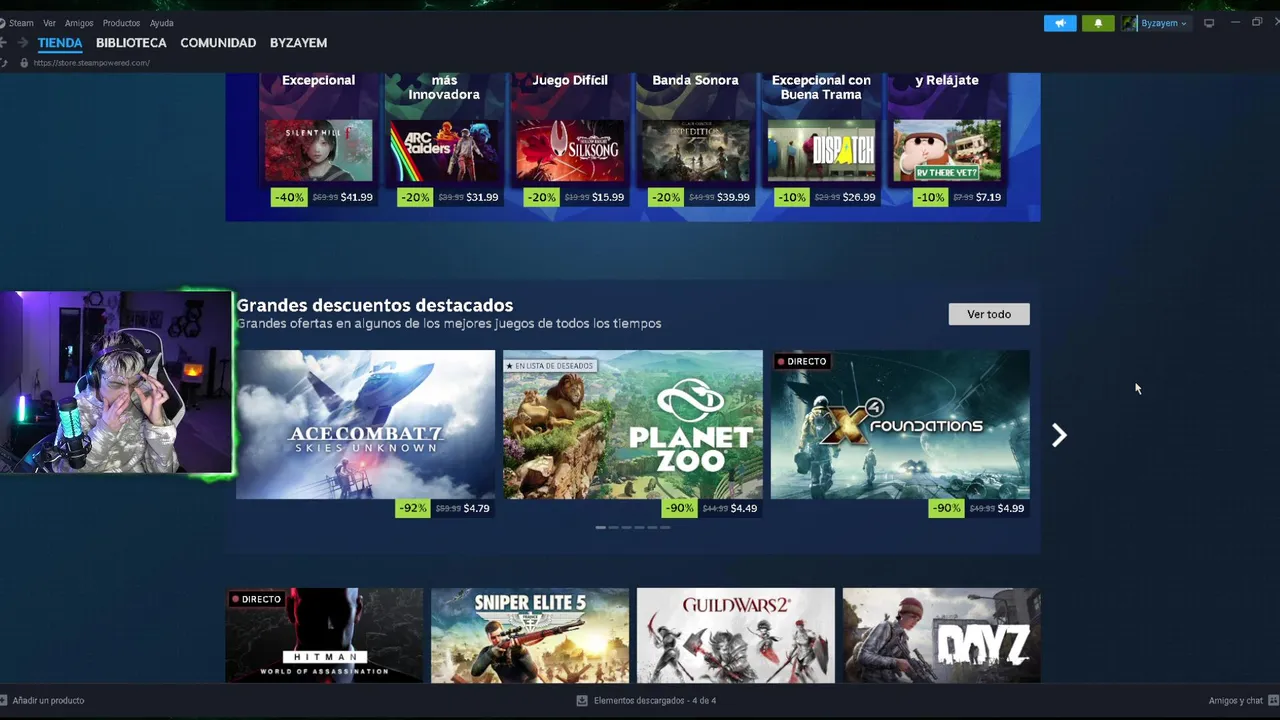Select the first carousel page dot
1280x720 pixels.
(x=600, y=527)
